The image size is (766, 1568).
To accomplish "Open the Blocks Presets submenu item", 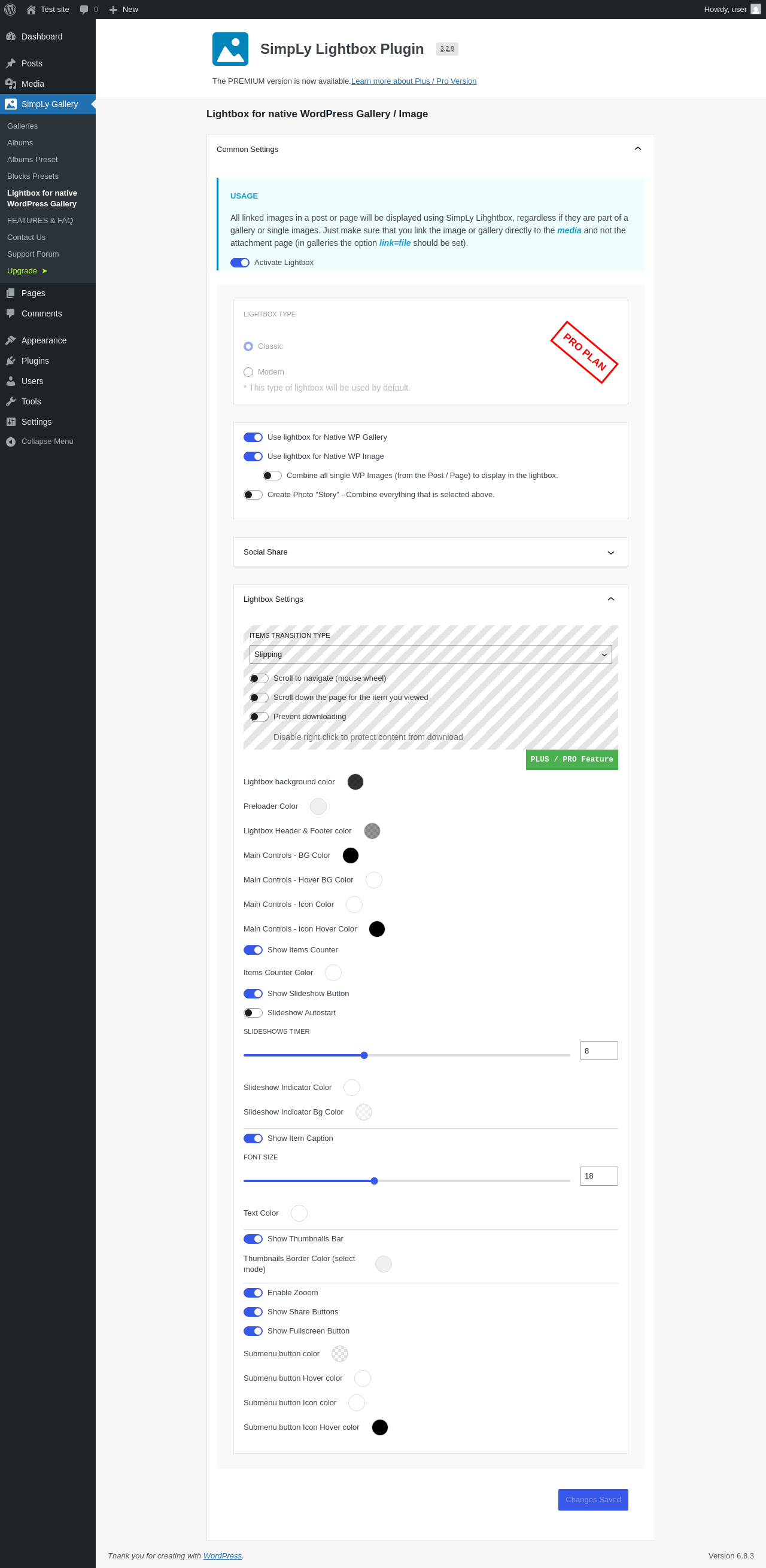I will 33,176.
